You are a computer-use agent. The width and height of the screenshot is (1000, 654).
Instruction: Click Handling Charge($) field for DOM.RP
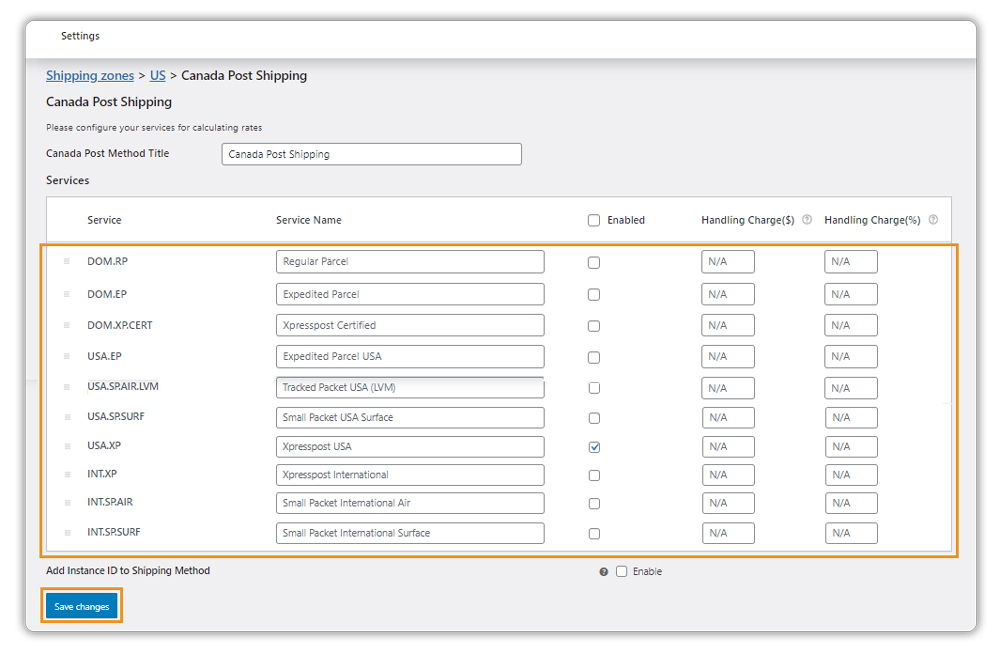point(728,262)
